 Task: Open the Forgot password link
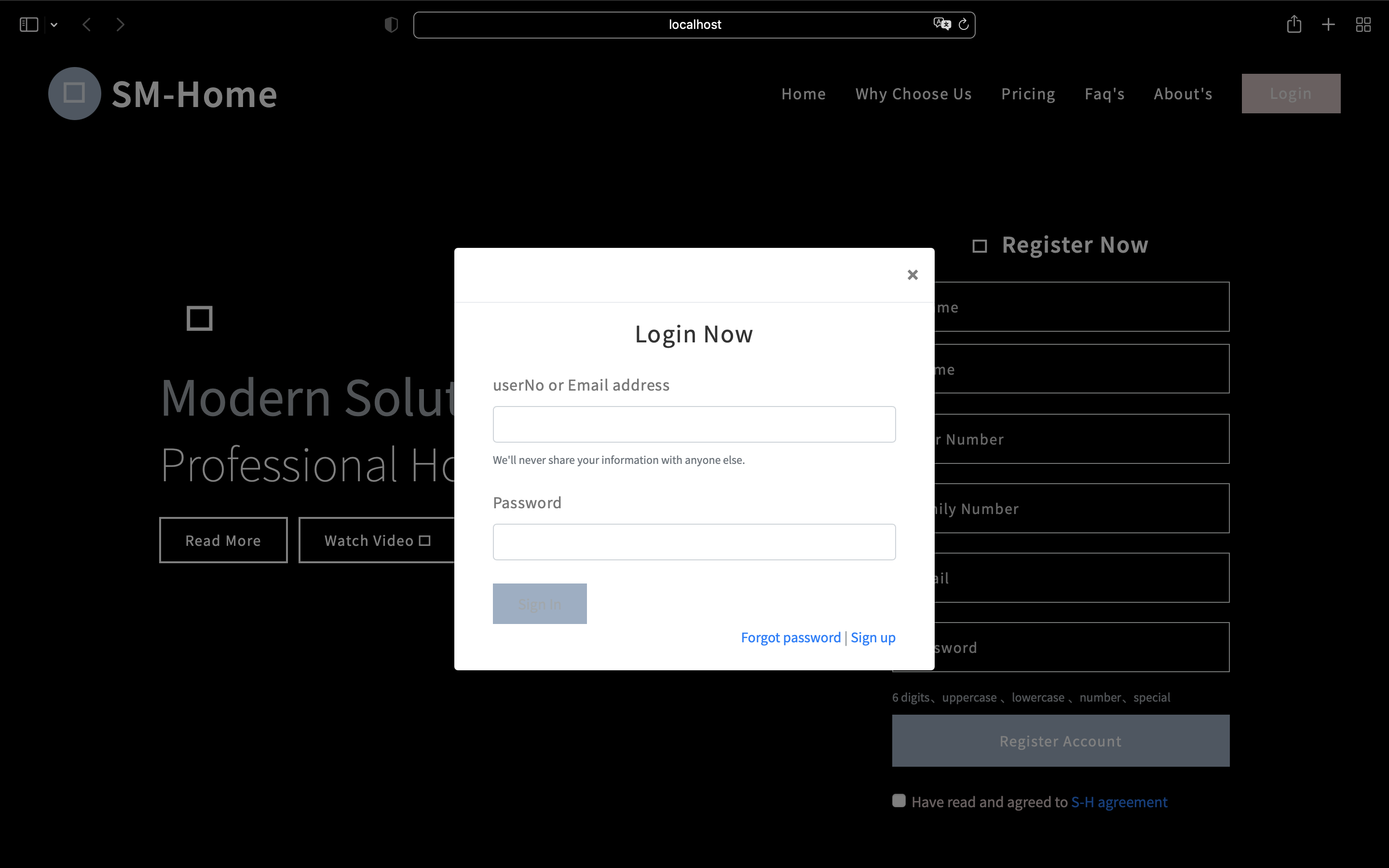click(790, 637)
